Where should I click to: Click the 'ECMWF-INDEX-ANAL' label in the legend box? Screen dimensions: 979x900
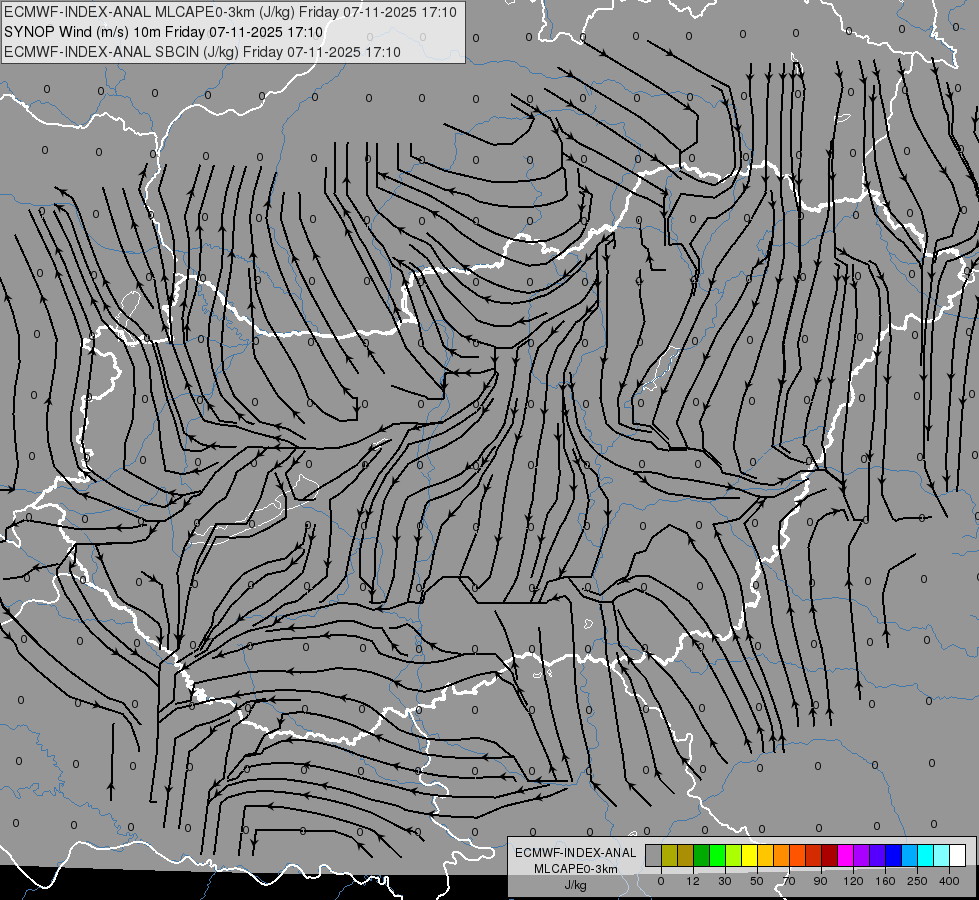(576, 853)
